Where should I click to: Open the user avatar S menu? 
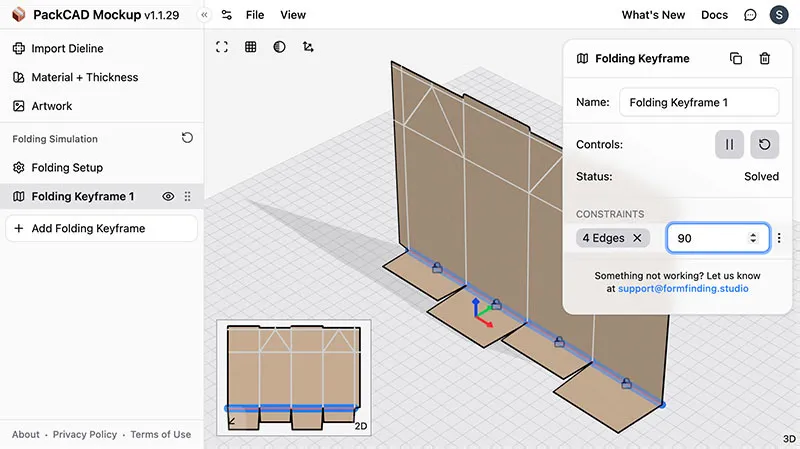[779, 15]
